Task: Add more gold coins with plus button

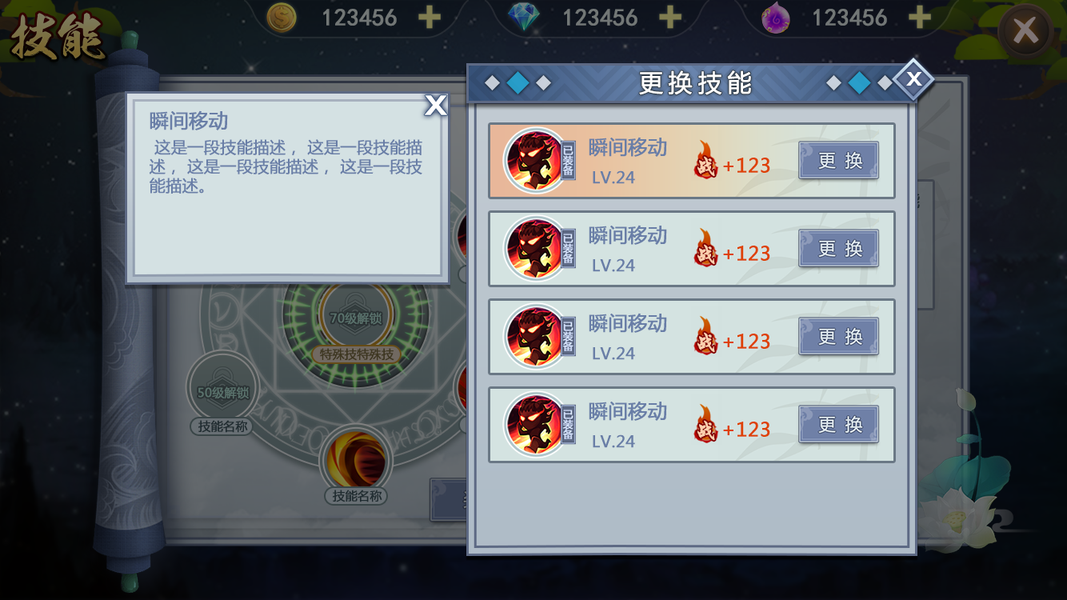Action: 429,18
